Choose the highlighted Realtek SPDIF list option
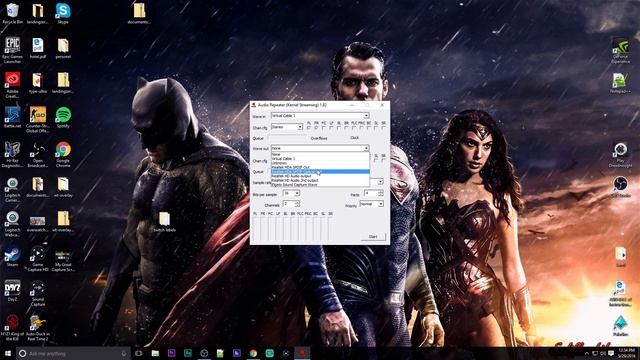Viewport: 640px width, 360px height. click(x=320, y=172)
